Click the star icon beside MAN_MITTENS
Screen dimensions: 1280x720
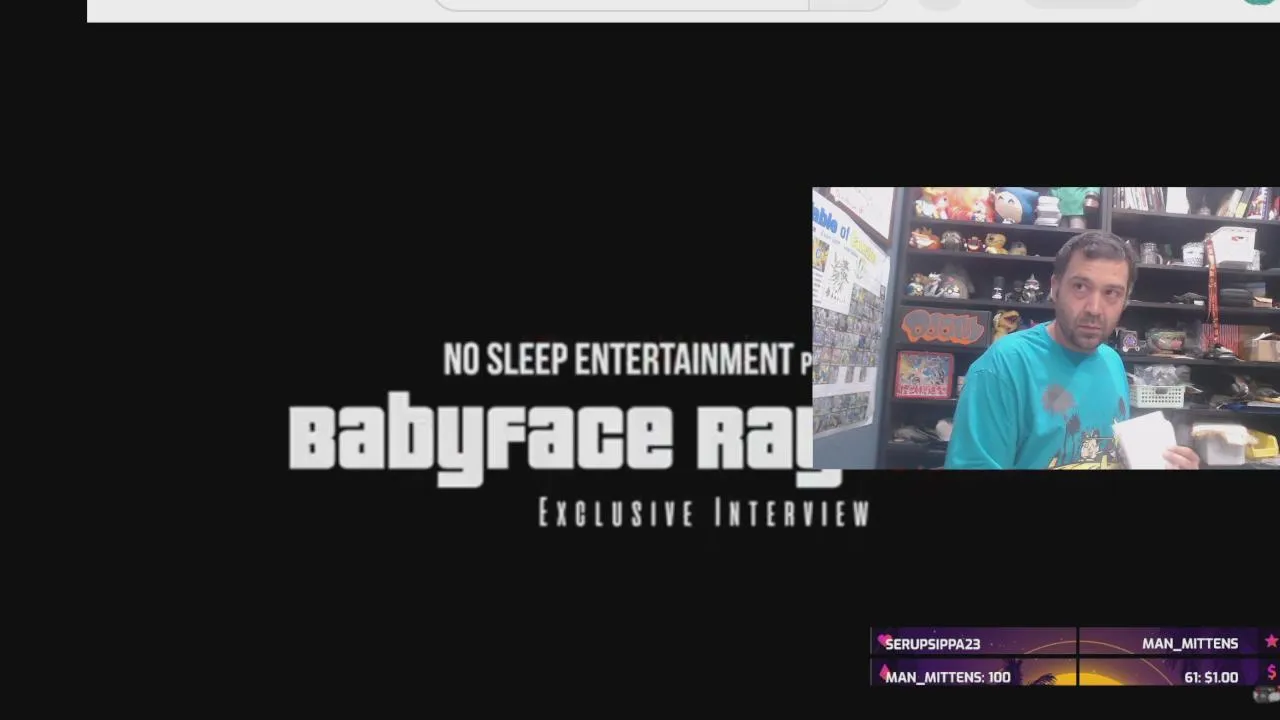click(1271, 641)
